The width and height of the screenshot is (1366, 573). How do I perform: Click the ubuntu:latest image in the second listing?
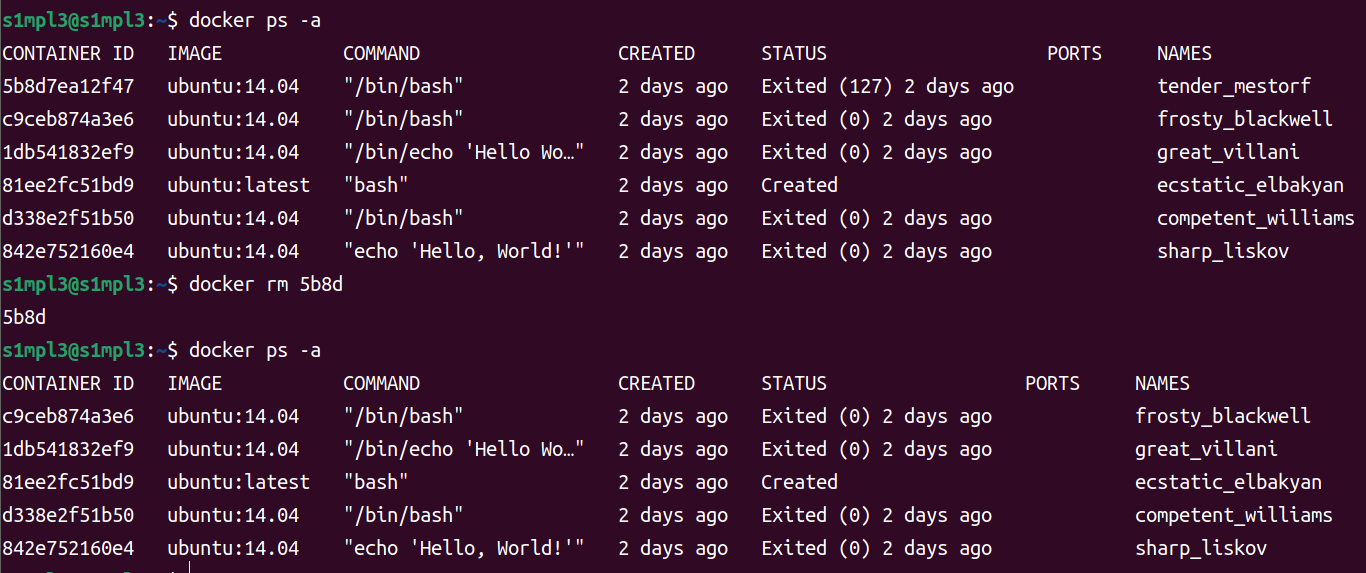pos(238,482)
